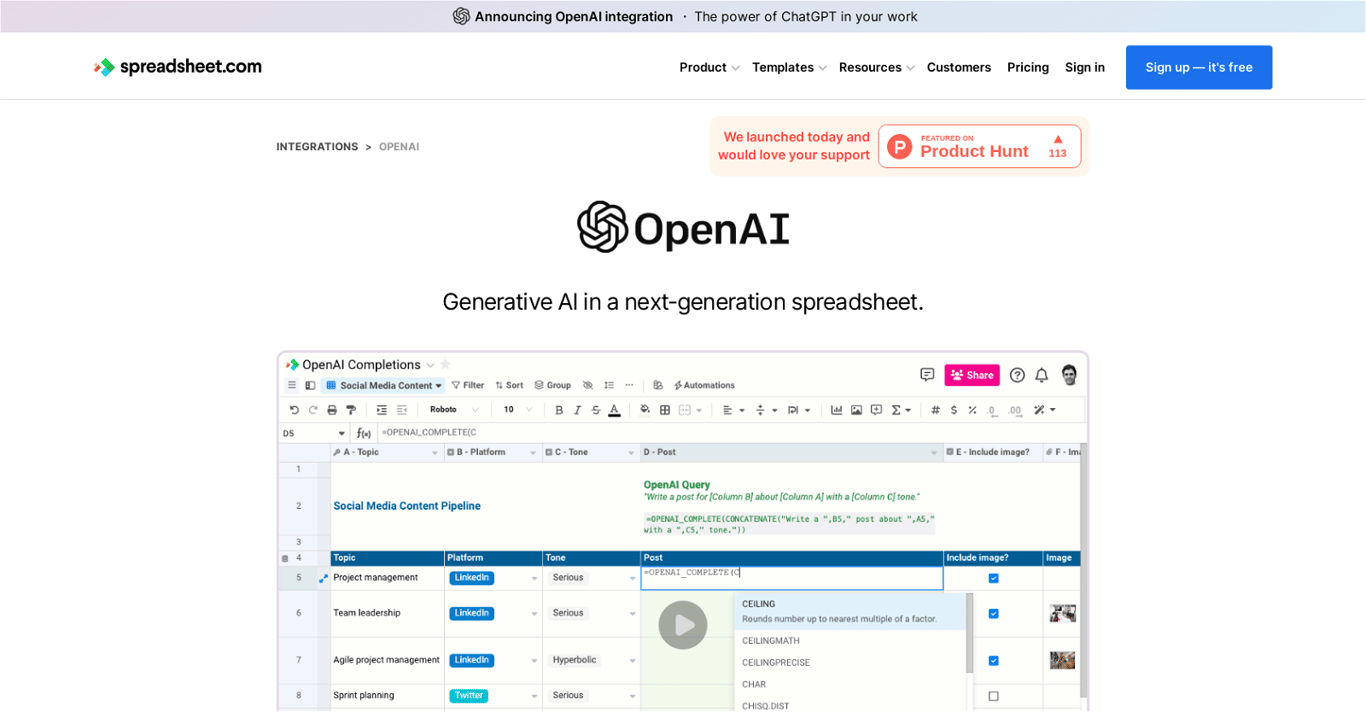Click the pink Share button
This screenshot has height=712, width=1366.
(972, 375)
